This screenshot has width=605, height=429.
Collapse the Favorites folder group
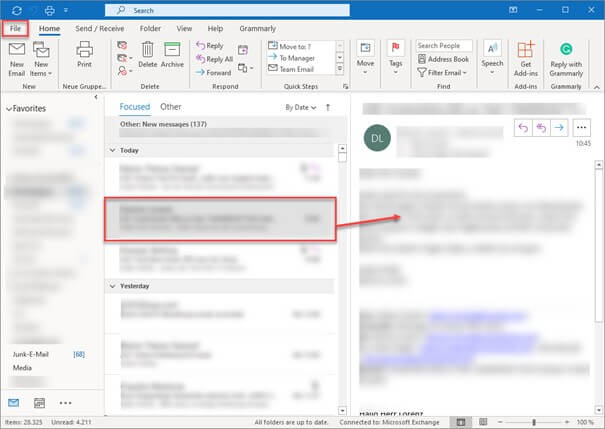point(8,108)
